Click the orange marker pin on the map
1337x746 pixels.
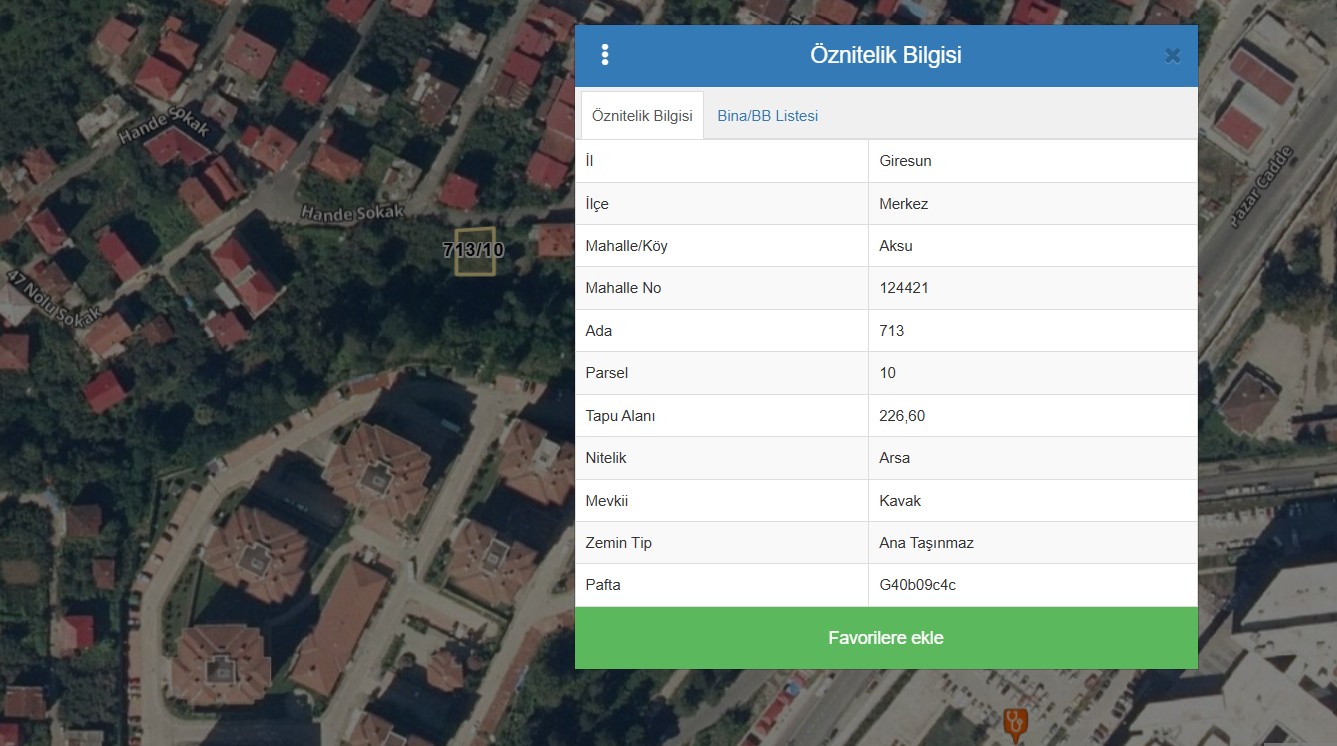pos(1015,720)
